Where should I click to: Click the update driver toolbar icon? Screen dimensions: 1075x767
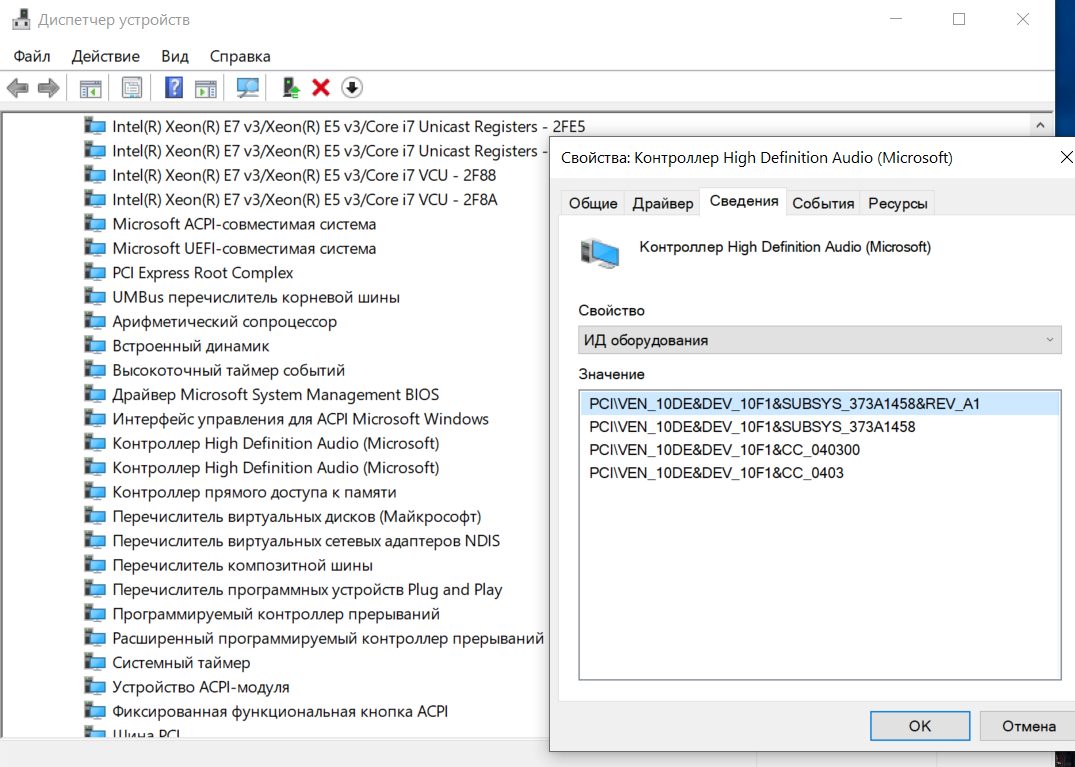coord(291,88)
